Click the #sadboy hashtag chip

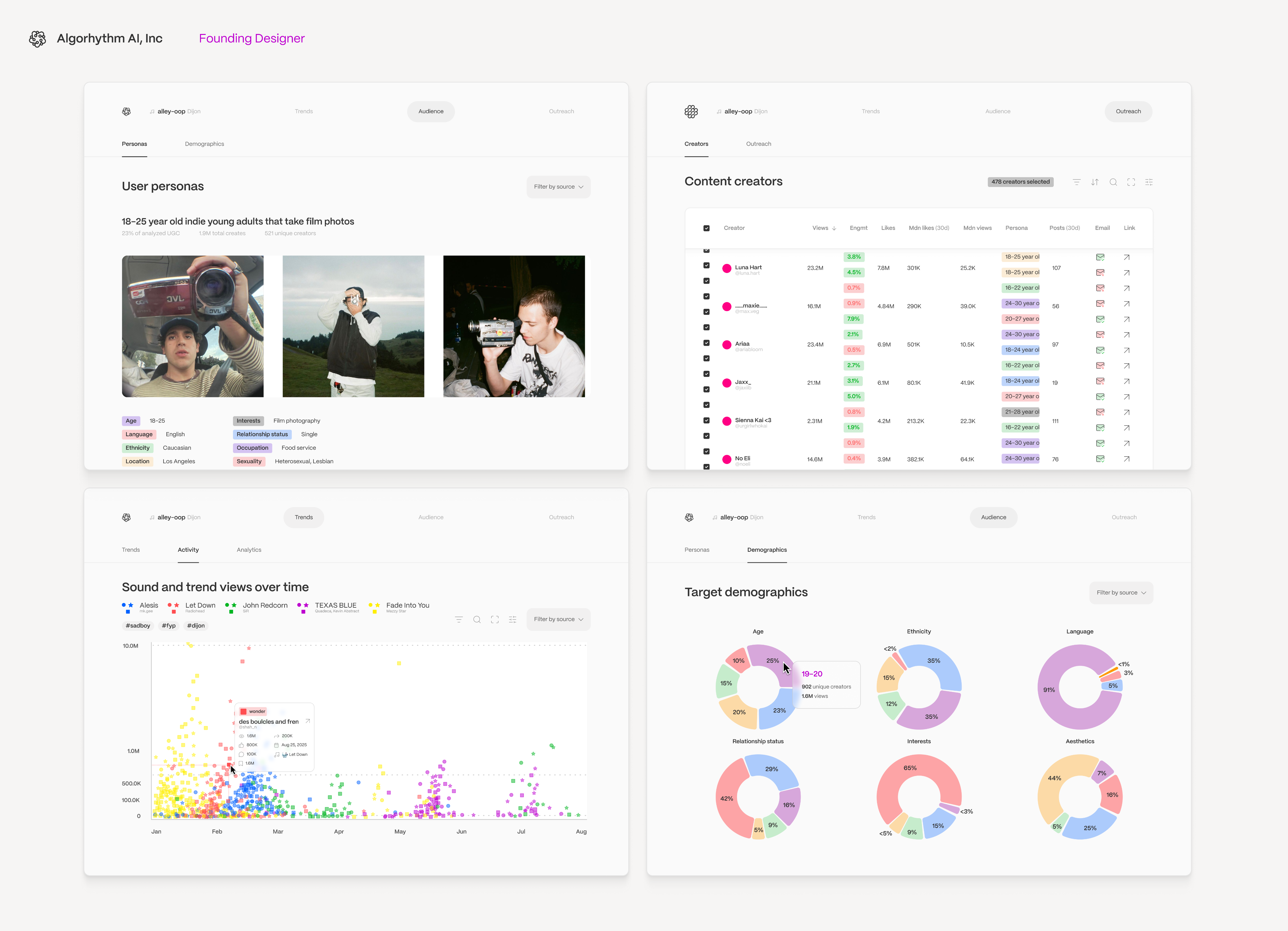(138, 625)
